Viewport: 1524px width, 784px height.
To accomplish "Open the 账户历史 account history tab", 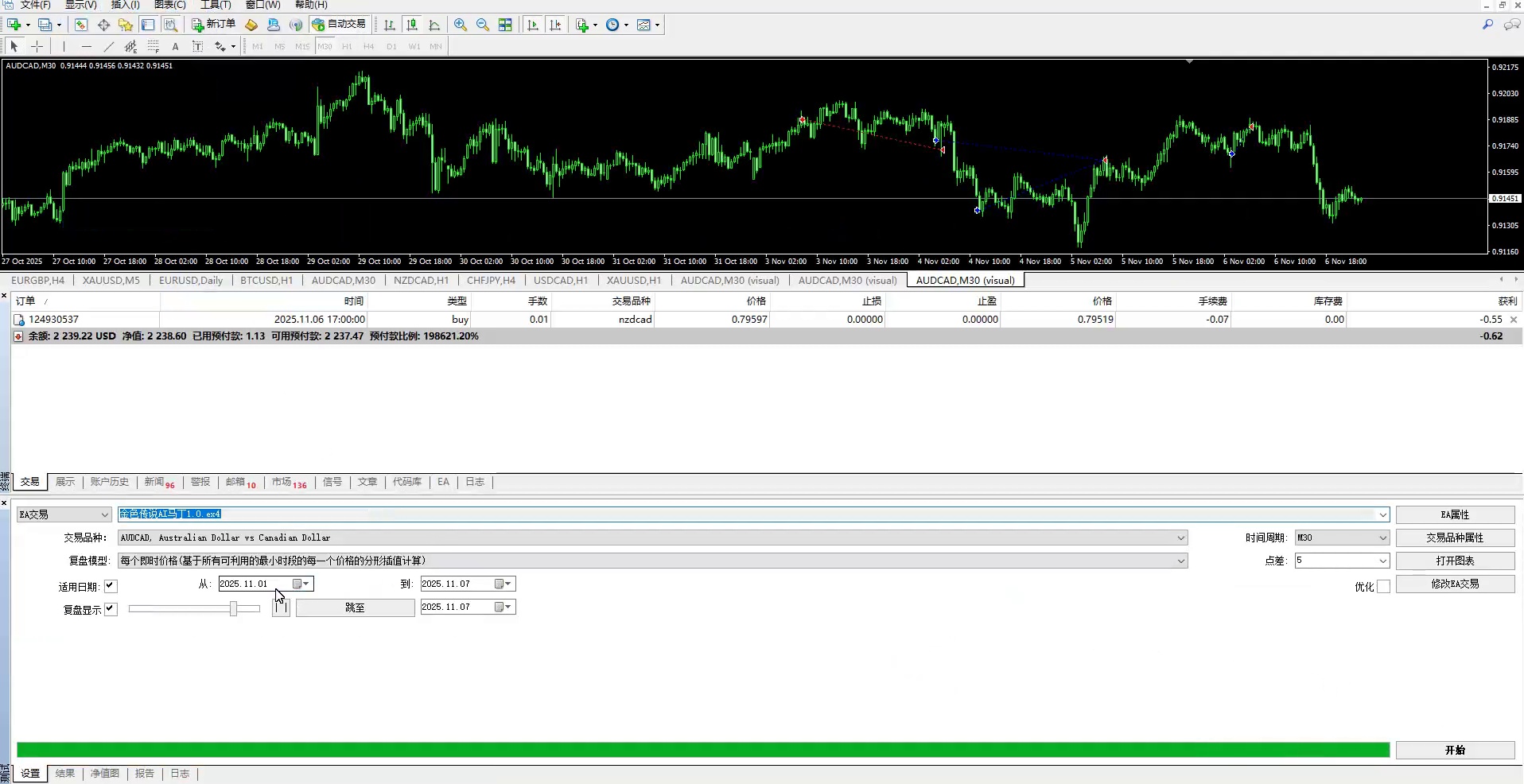I will point(110,482).
